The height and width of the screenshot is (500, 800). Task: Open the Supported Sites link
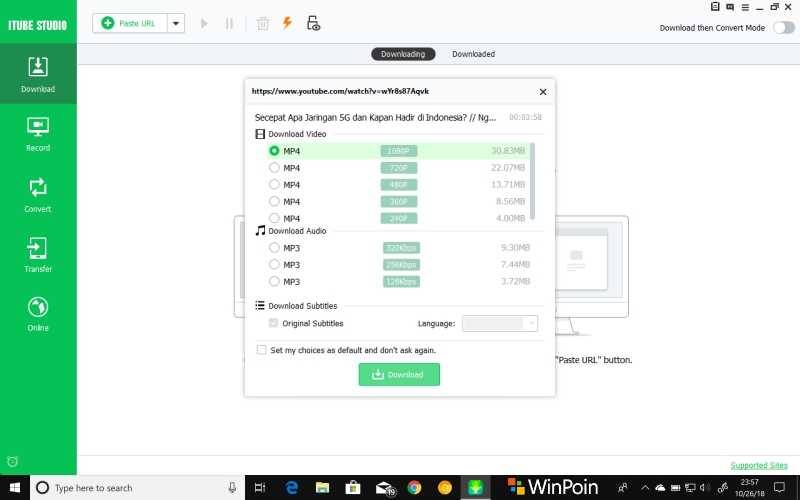pos(759,465)
